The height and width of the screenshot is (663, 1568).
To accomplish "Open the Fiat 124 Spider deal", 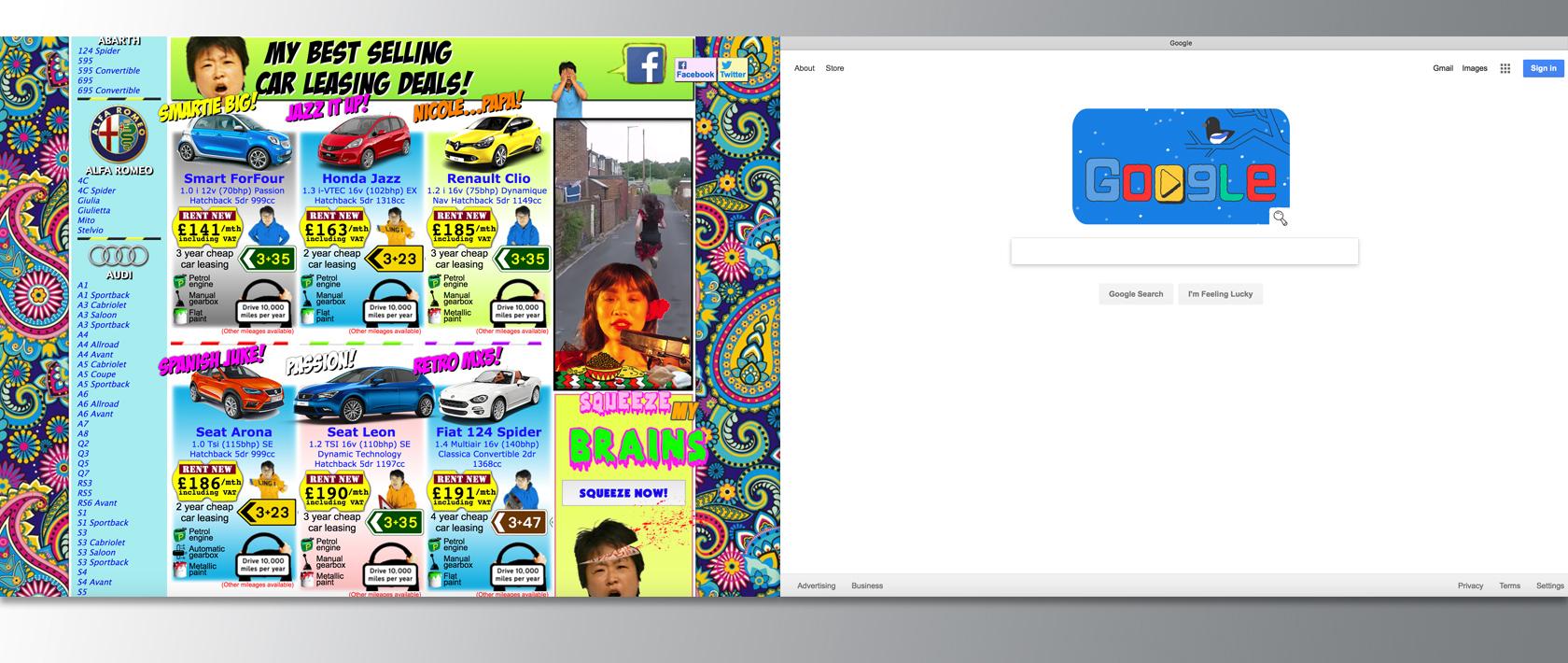I will tap(488, 431).
